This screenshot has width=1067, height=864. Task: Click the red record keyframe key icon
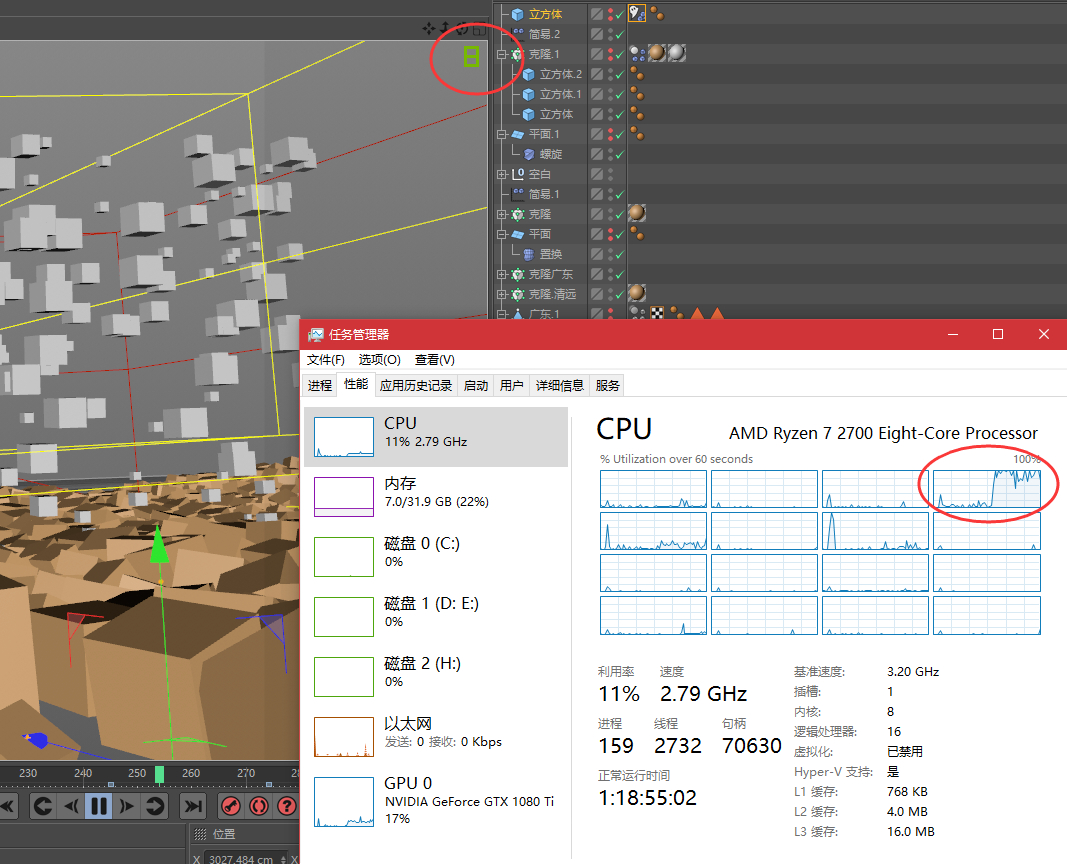[230, 806]
